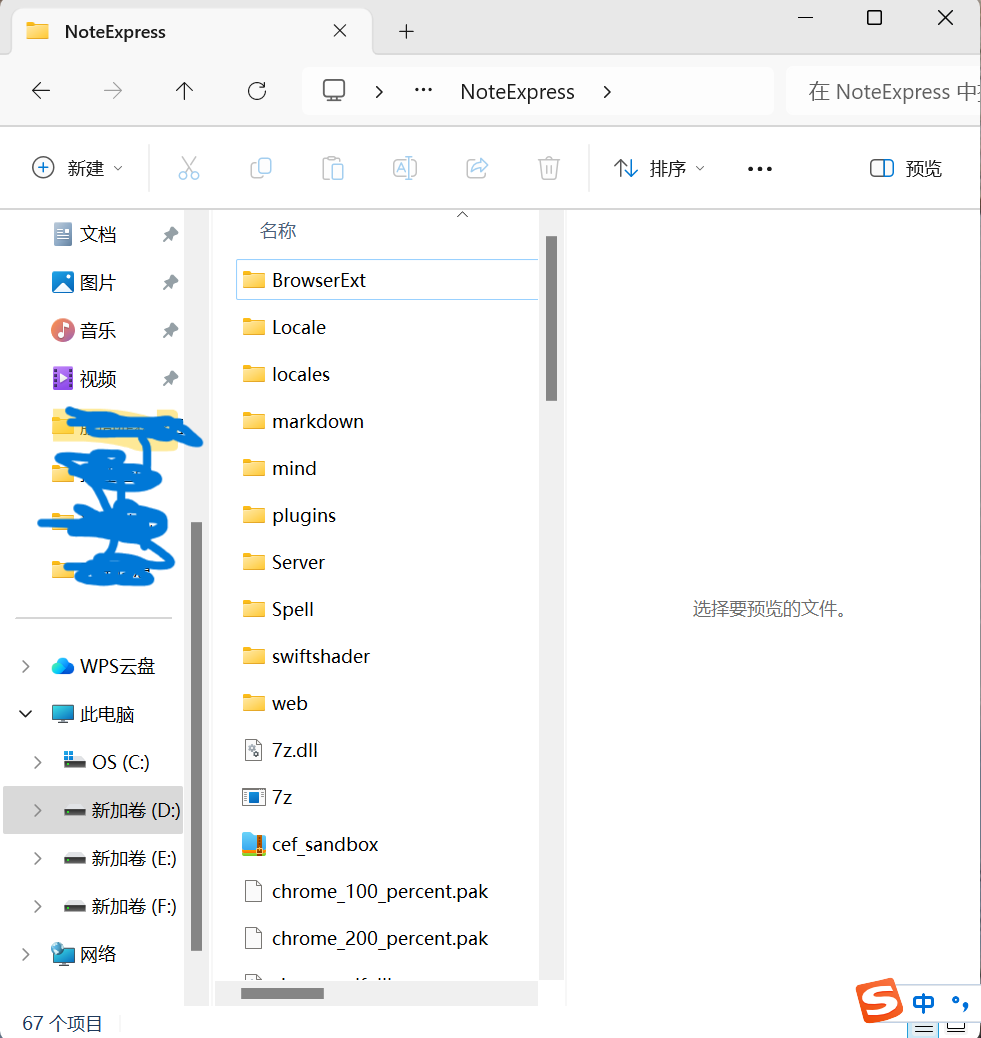Click the Sogou input method S icon

click(879, 1000)
